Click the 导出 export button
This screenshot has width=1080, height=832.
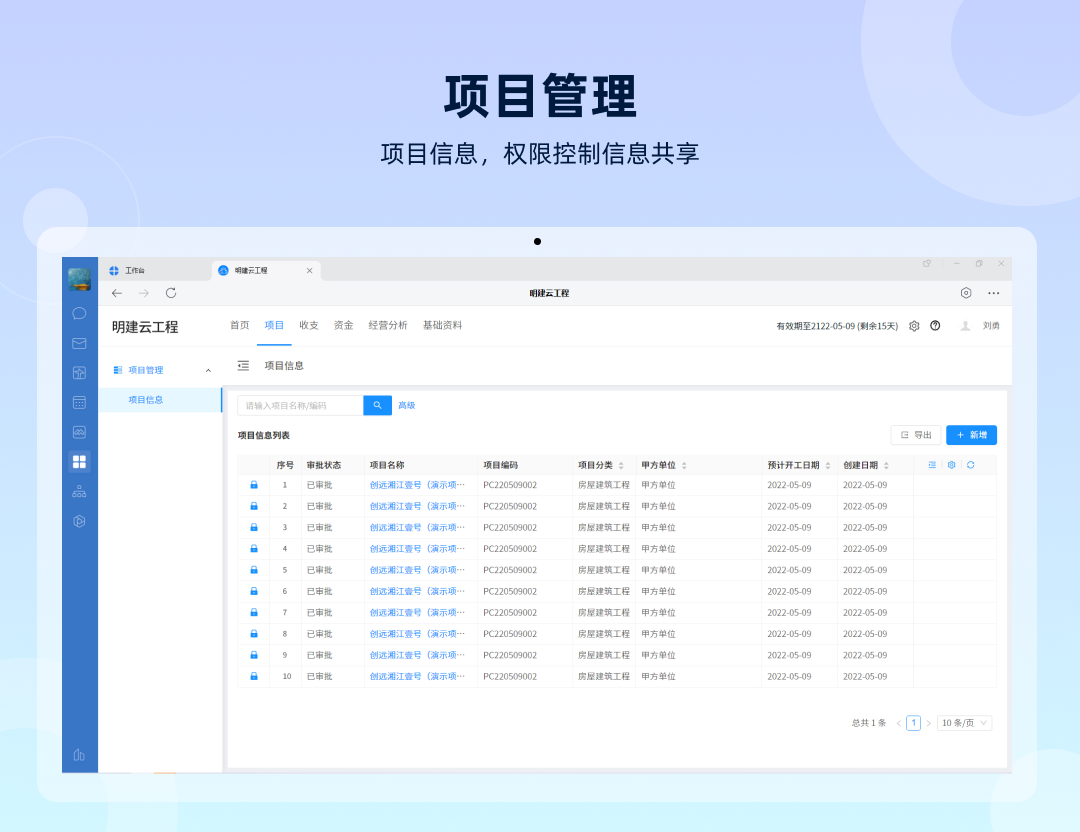pos(916,435)
